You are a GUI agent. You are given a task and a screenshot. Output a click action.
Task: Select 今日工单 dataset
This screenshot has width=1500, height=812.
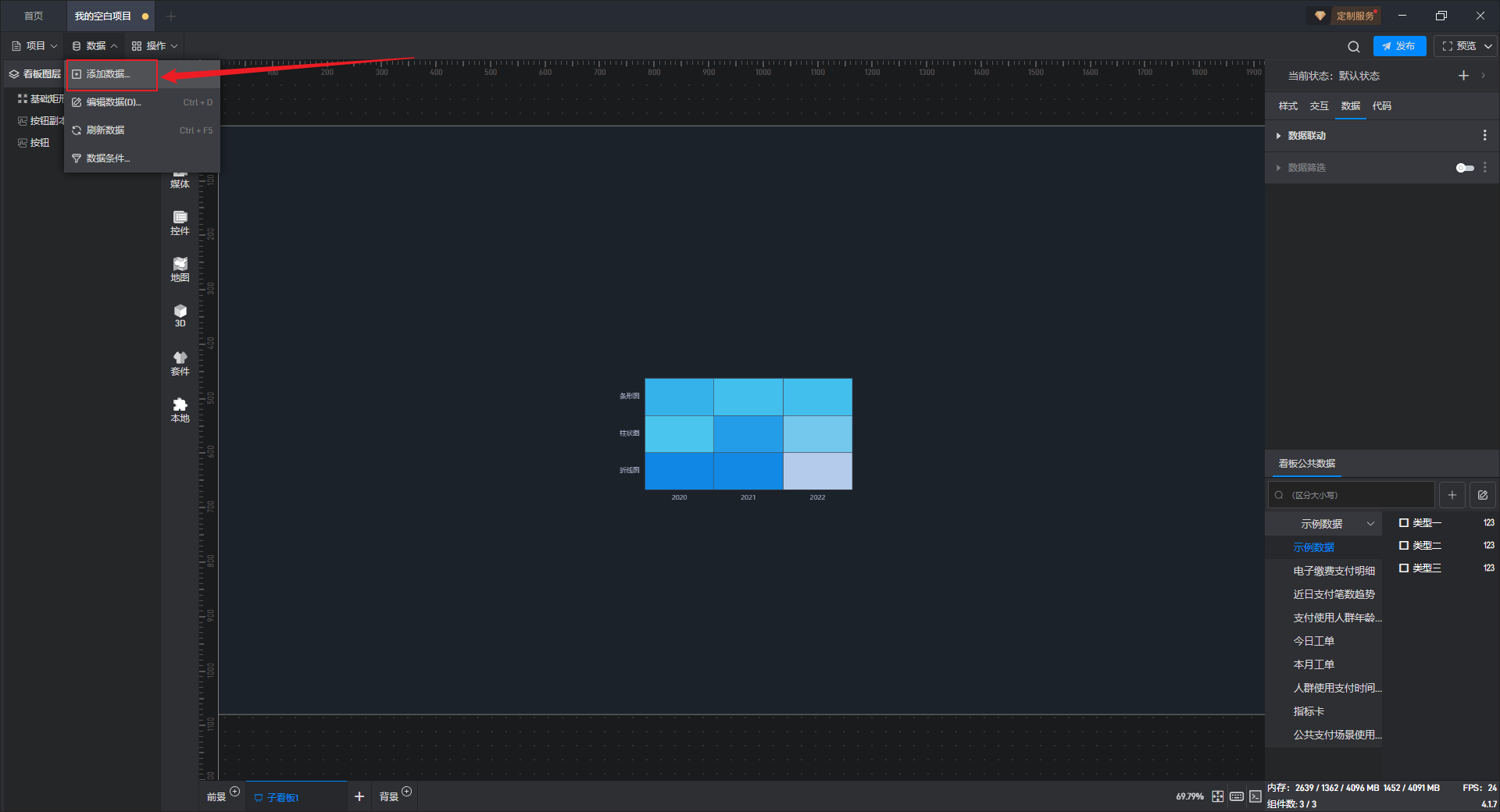[x=1313, y=641]
